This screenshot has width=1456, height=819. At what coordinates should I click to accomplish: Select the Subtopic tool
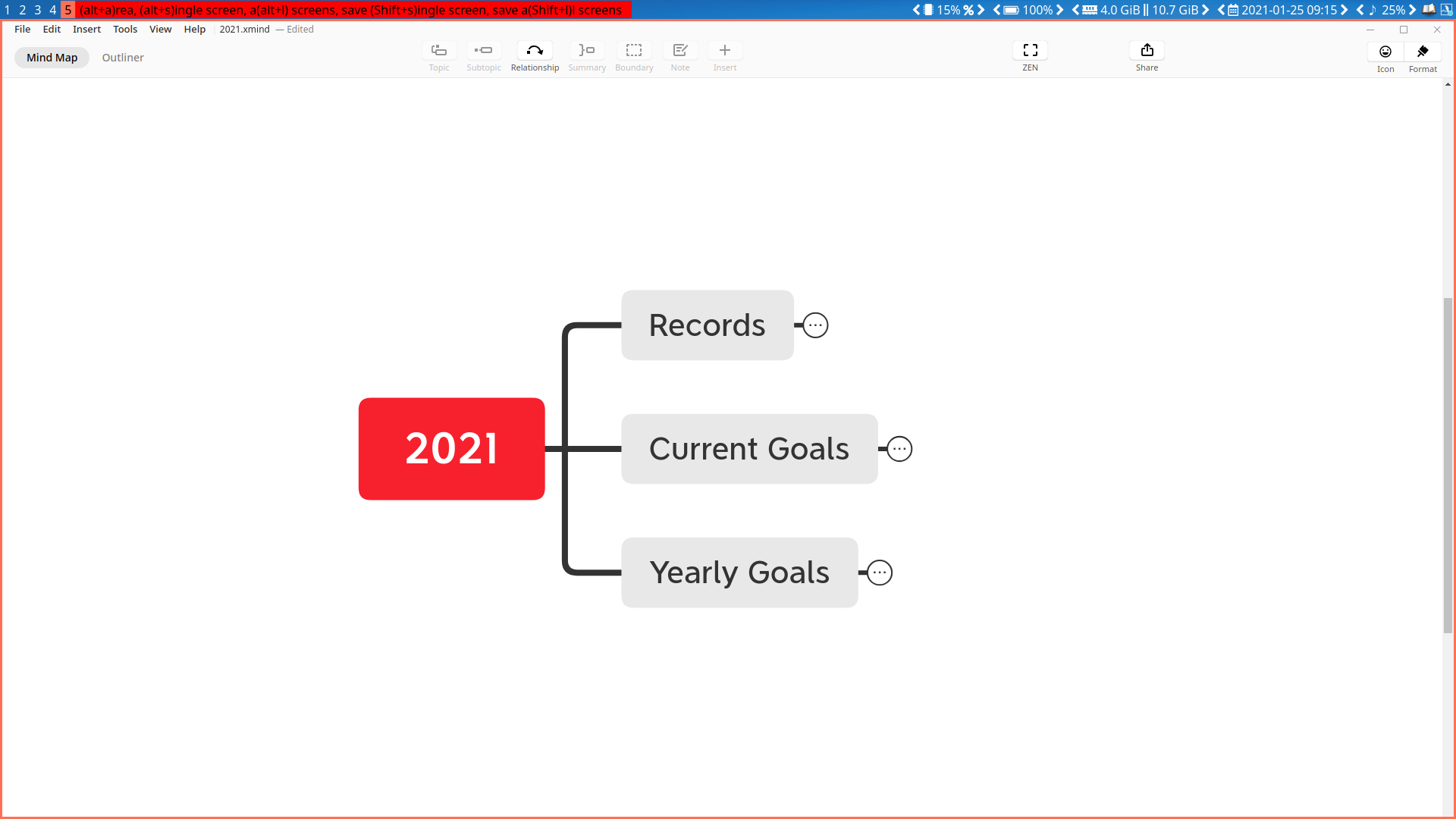[x=483, y=56]
